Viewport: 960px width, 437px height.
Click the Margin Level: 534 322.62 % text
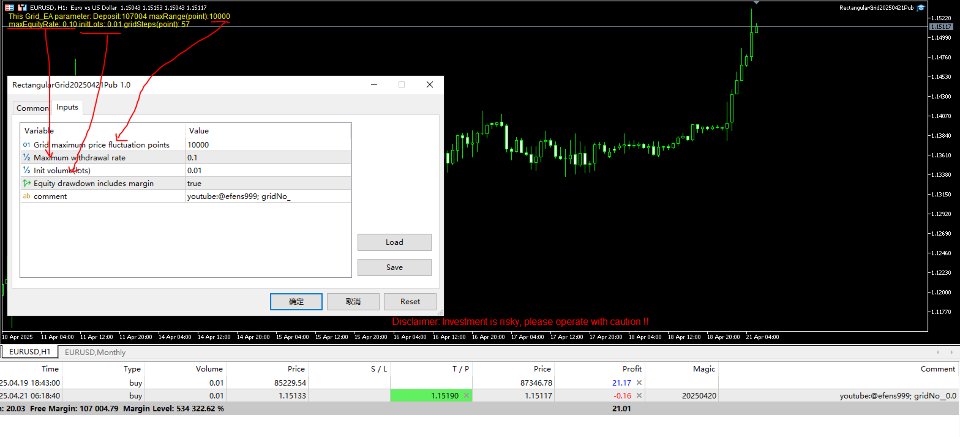[x=173, y=408]
